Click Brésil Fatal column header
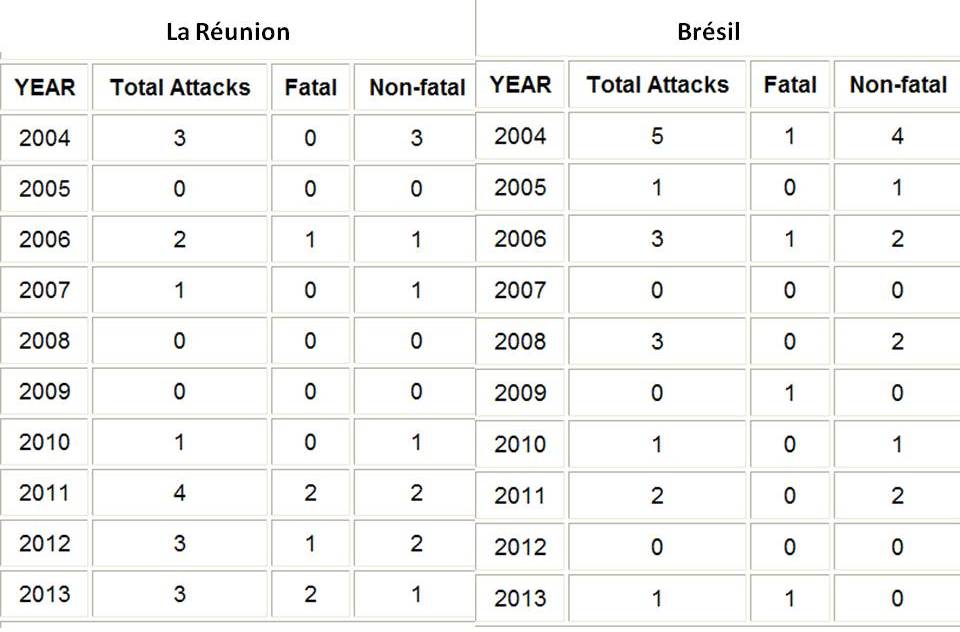960x632 pixels. pyautogui.click(x=789, y=85)
